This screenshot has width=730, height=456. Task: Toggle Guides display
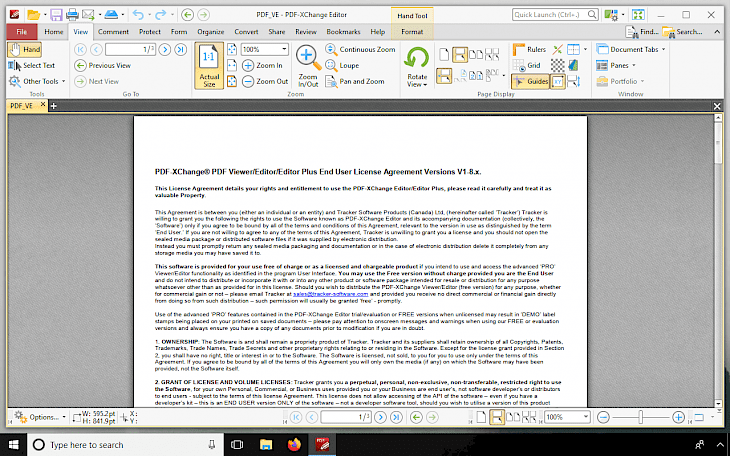tap(530, 82)
